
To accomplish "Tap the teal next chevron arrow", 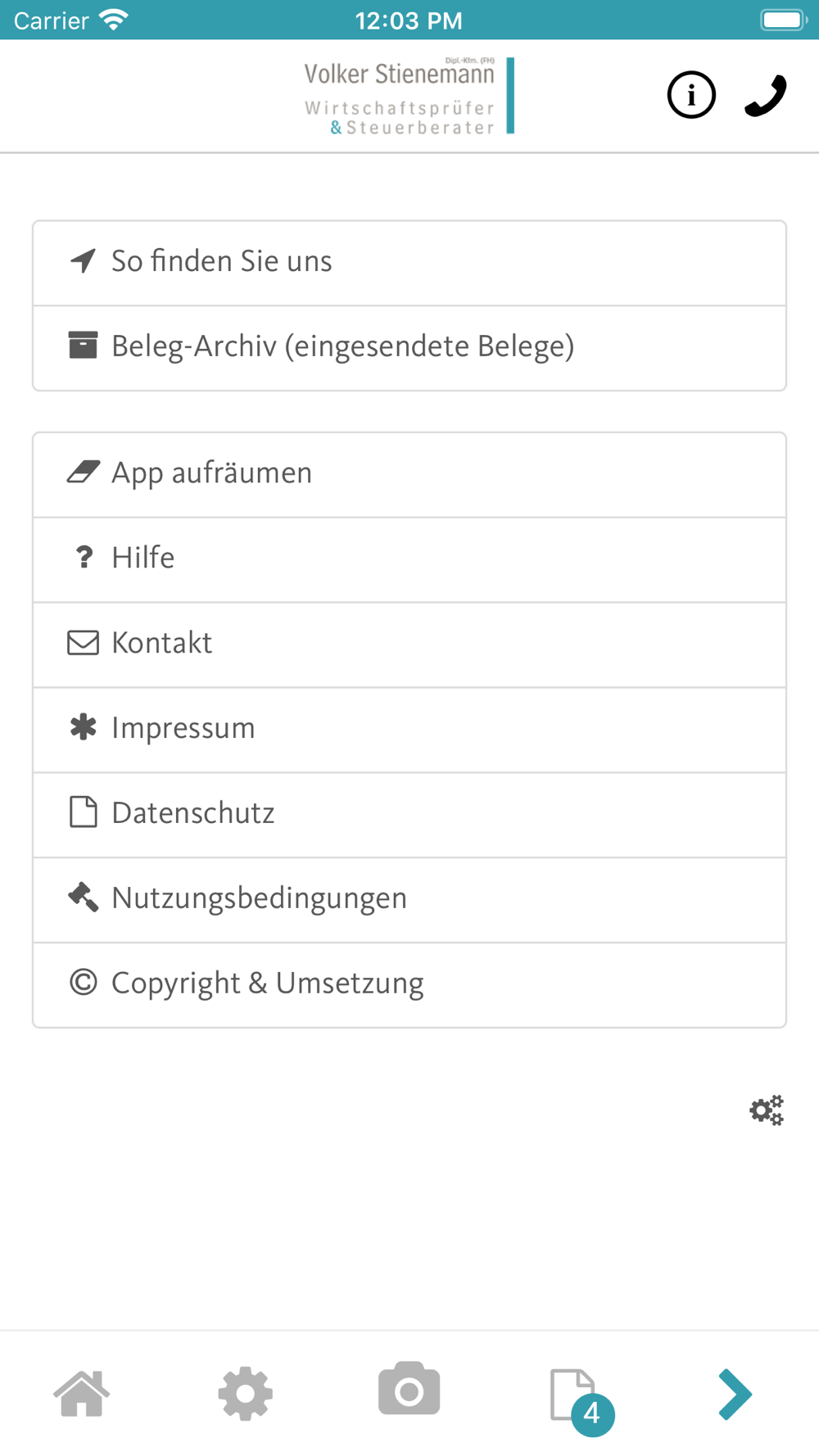I will [x=735, y=1393].
